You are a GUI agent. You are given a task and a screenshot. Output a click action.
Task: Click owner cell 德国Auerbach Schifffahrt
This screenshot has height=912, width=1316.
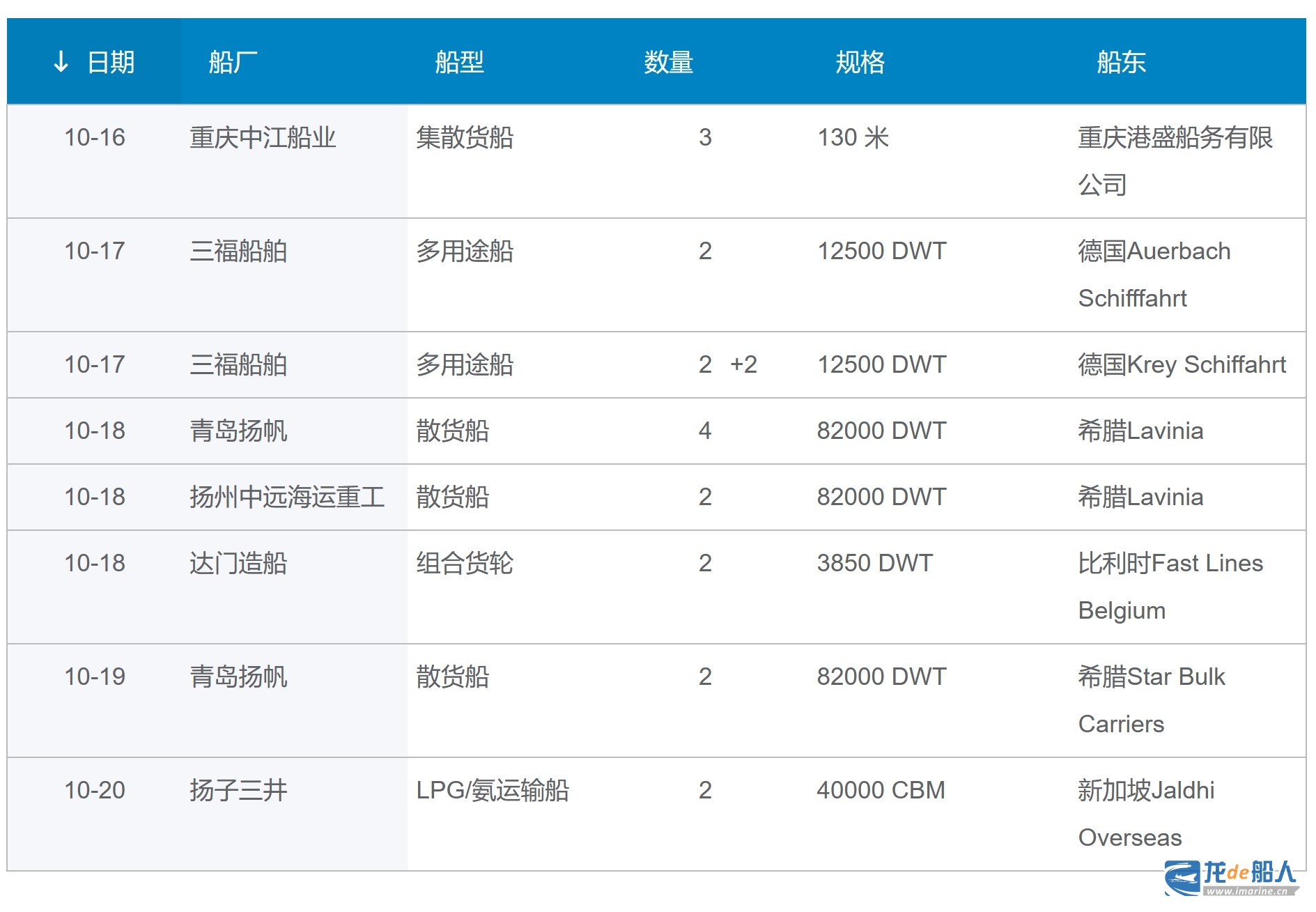[x=1154, y=275]
